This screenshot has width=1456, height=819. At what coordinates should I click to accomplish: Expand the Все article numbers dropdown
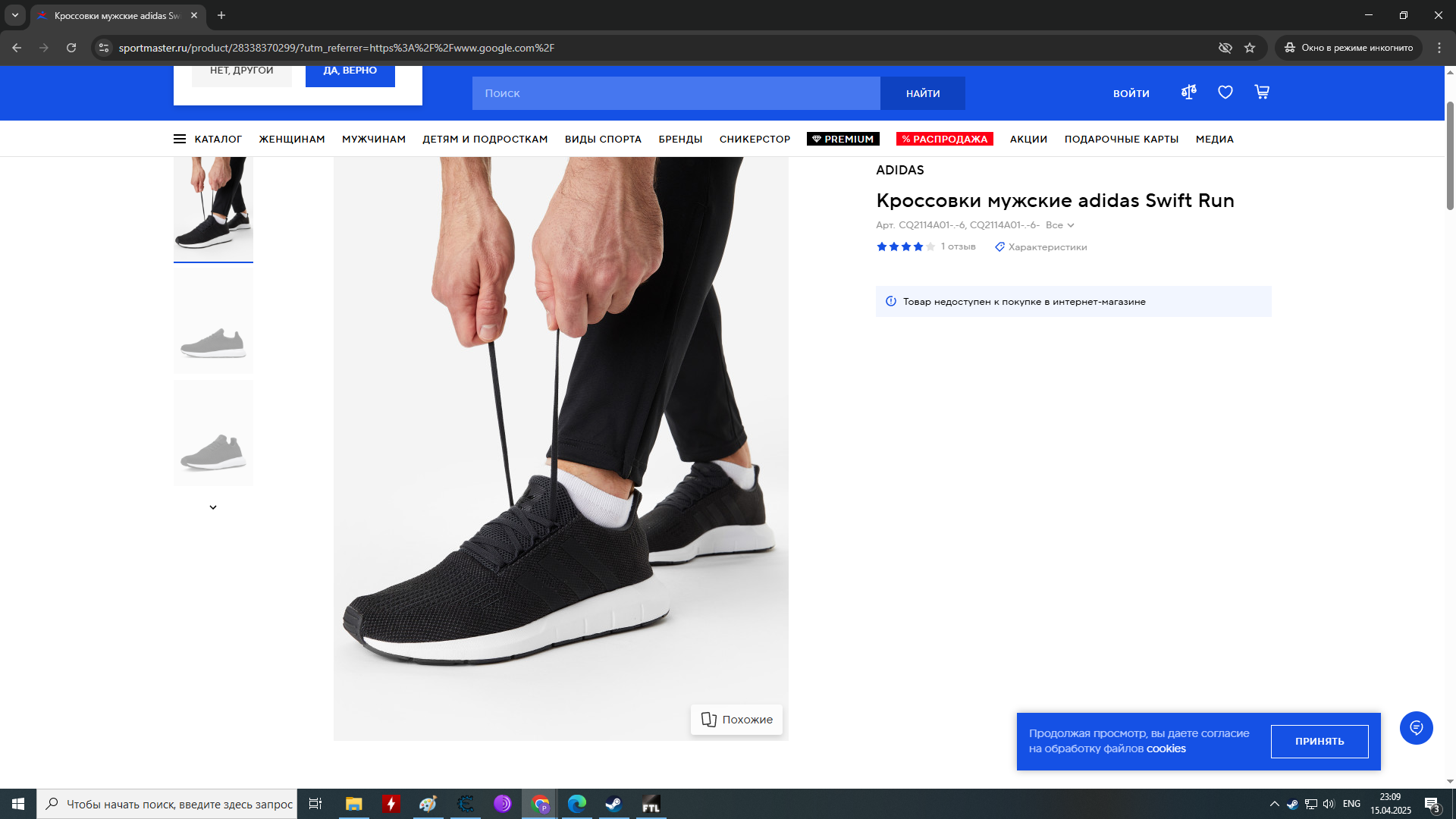point(1059,225)
